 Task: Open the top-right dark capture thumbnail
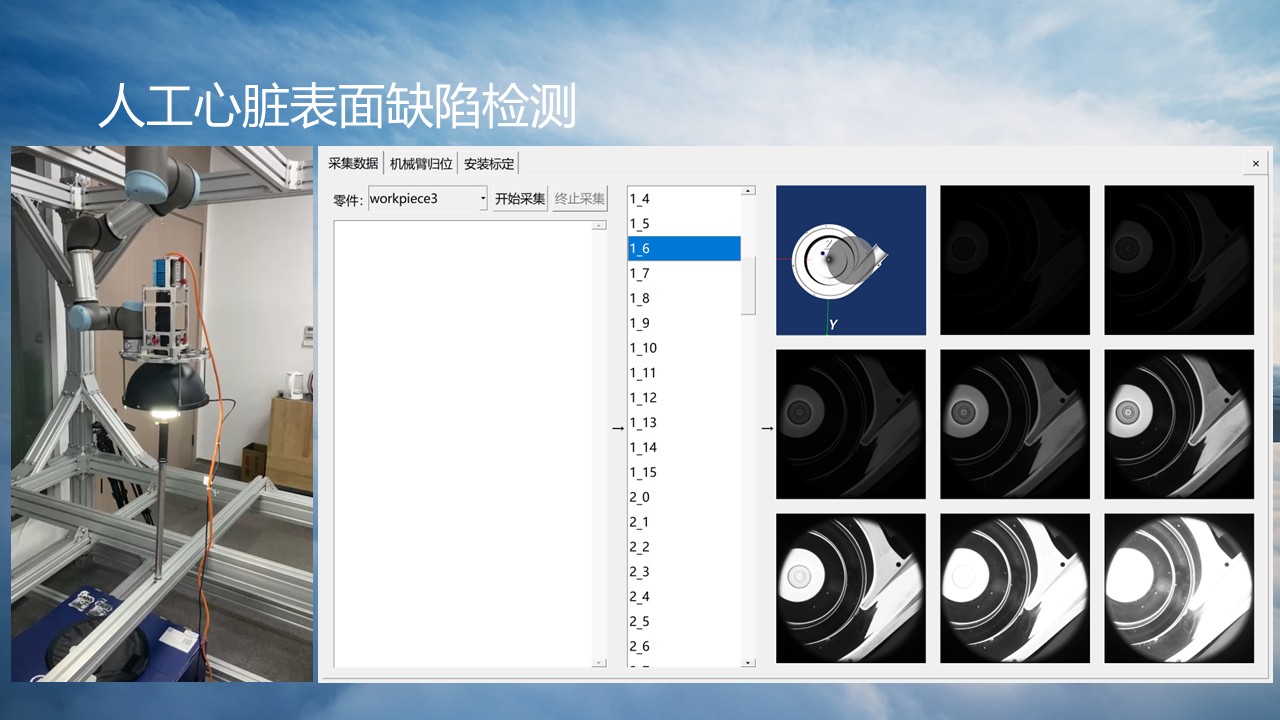[x=1178, y=259]
